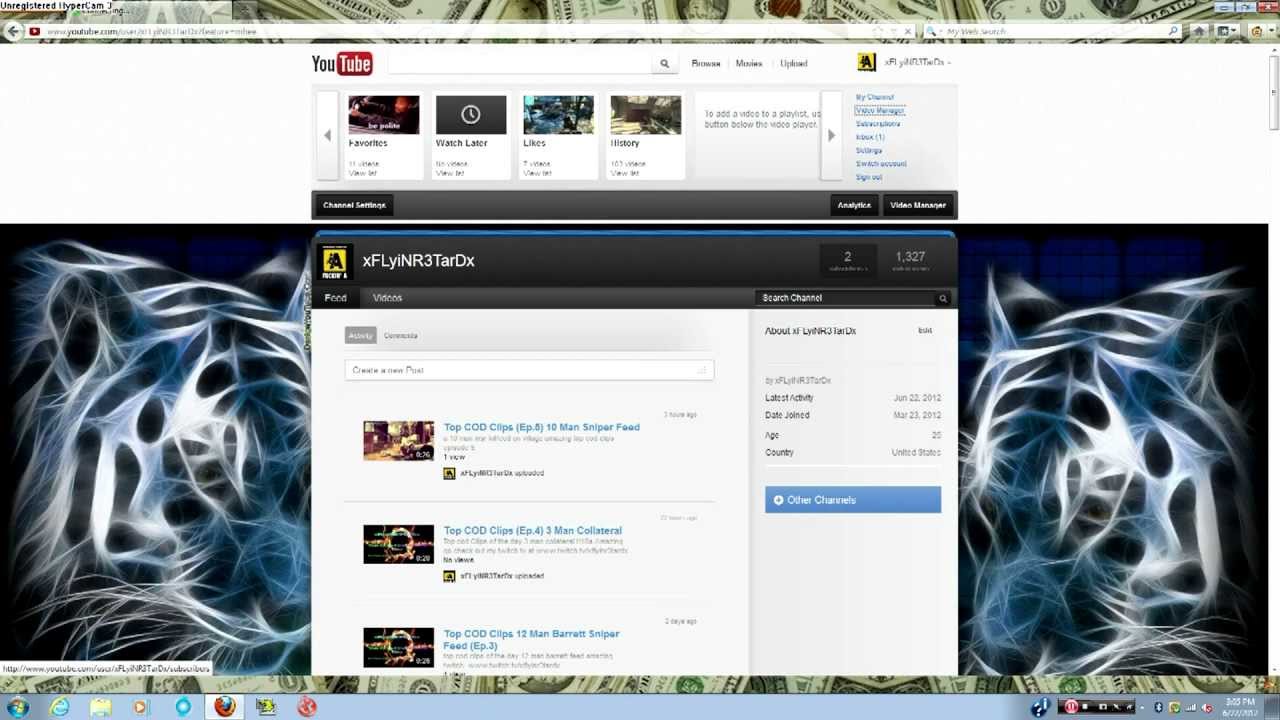Click uploader avatar under the Ep.5 video
Image resolution: width=1280 pixels, height=720 pixels.
pyautogui.click(x=450, y=473)
